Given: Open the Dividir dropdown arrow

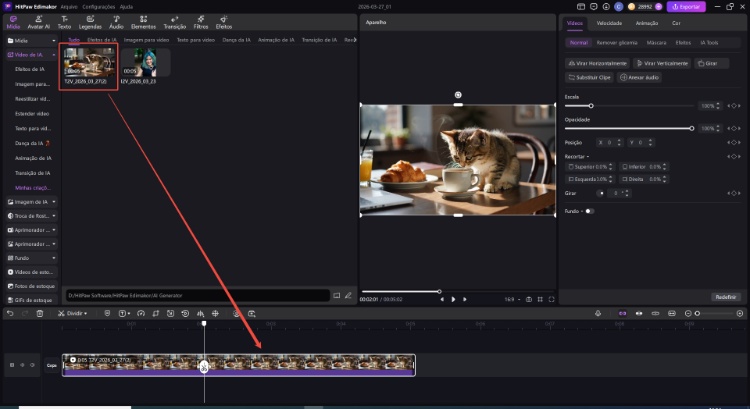Looking at the screenshot, I should tap(86, 314).
